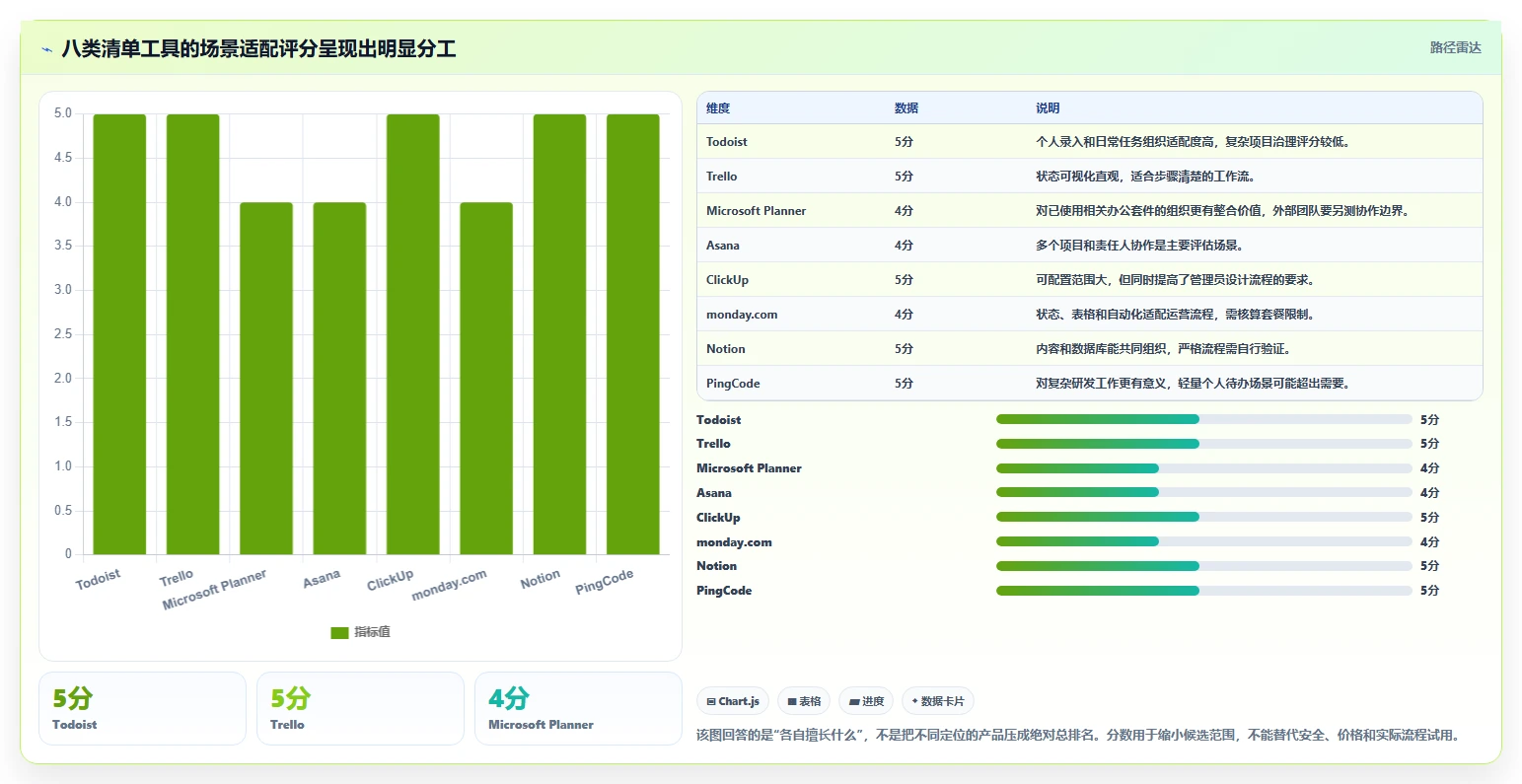The height and width of the screenshot is (784, 1522).
Task: Select the 数据卡片 chip
Action: 938,701
